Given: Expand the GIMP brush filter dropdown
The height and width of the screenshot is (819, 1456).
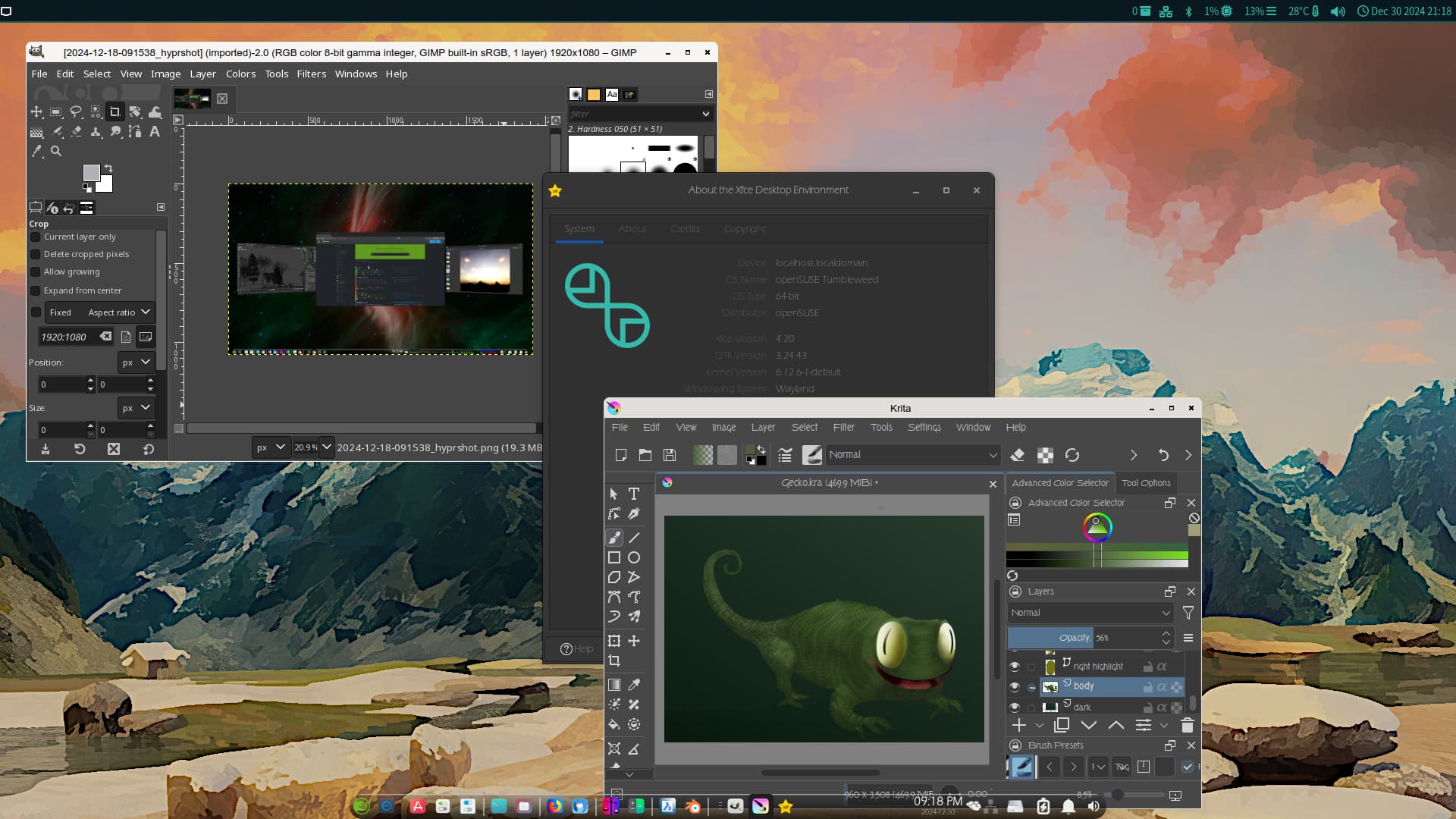Looking at the screenshot, I should (705, 114).
